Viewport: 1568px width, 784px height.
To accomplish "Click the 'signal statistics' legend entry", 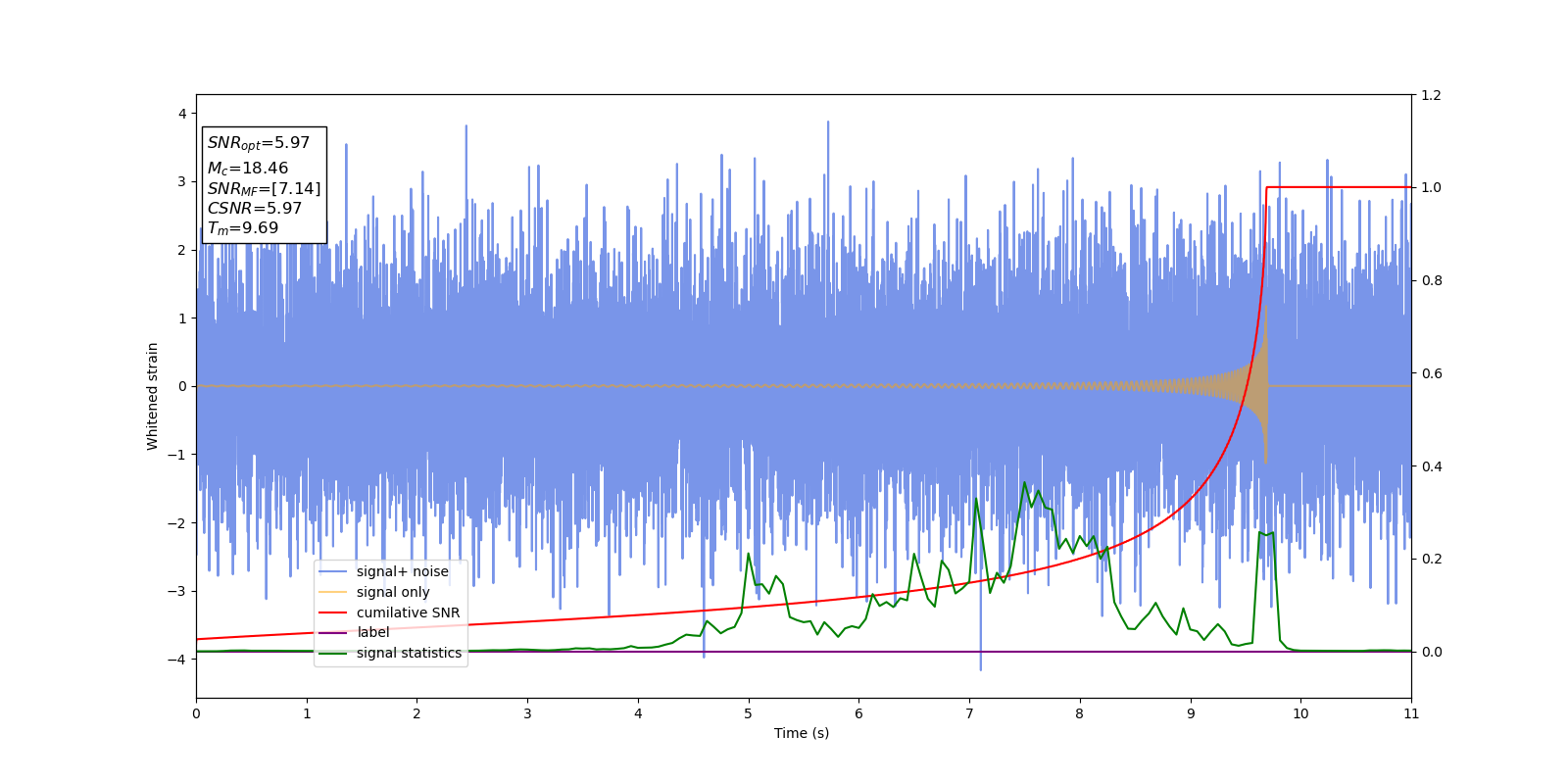I will coord(409,653).
